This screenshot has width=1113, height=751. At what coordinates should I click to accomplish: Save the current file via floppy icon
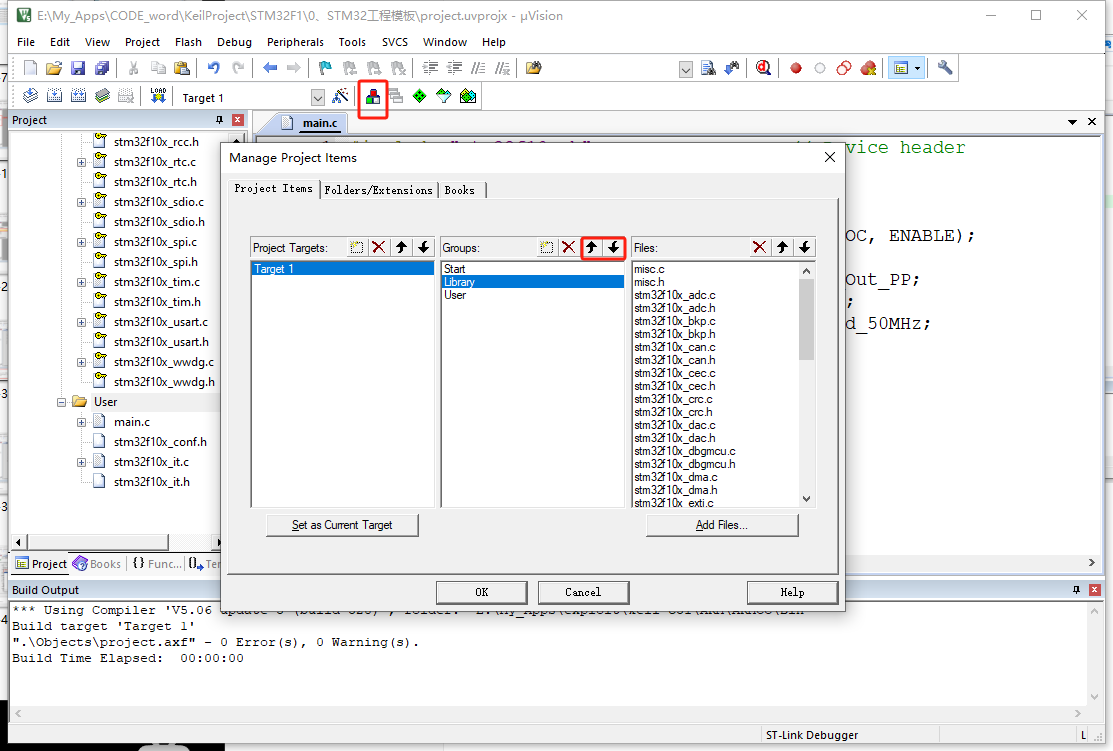tap(78, 68)
